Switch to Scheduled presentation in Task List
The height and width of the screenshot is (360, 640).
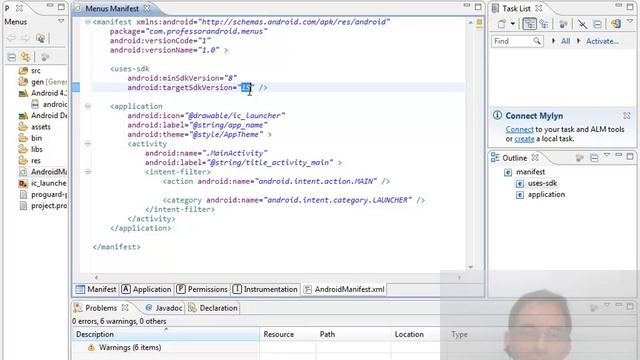coord(544,24)
